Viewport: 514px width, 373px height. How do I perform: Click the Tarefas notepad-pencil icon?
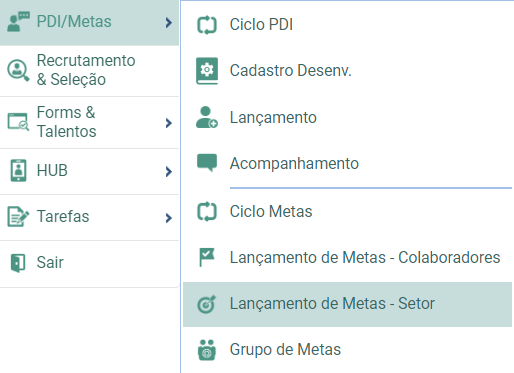coord(18,217)
